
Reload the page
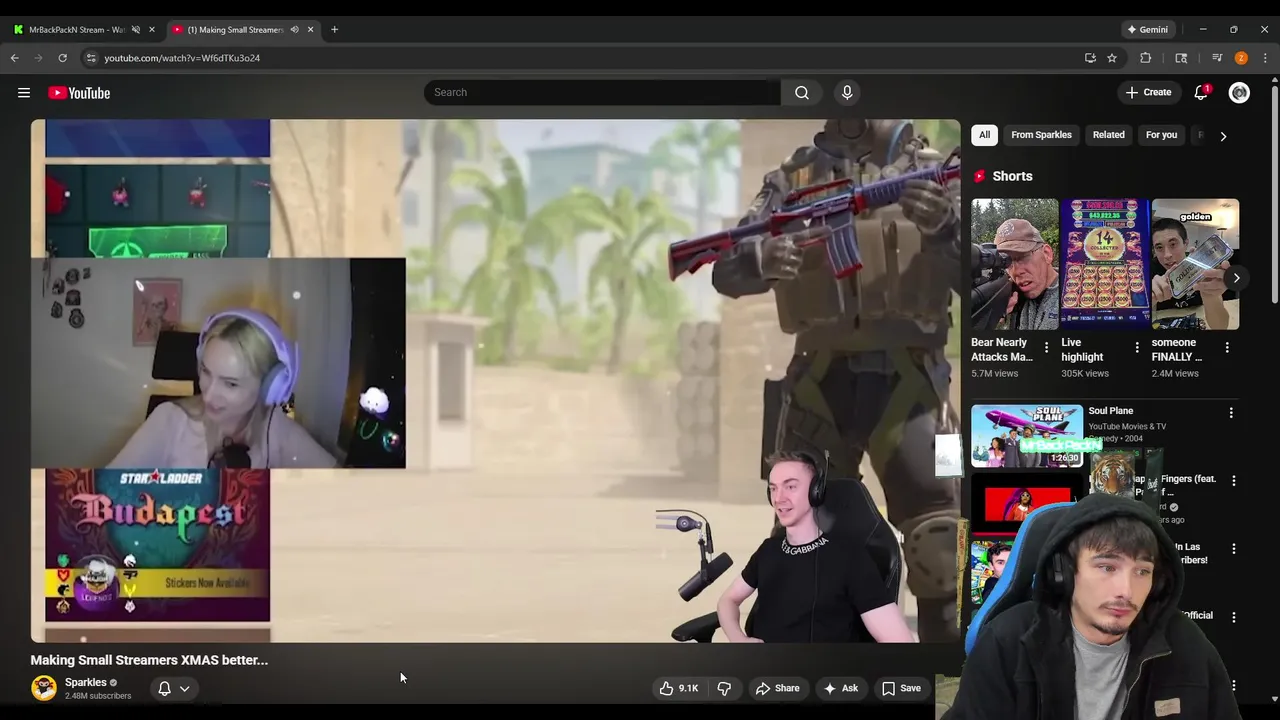tap(62, 58)
